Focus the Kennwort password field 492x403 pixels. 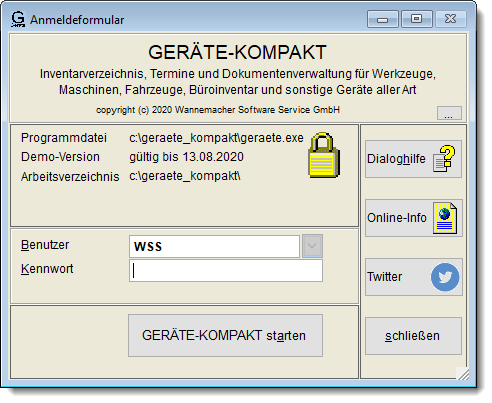(x=226, y=271)
